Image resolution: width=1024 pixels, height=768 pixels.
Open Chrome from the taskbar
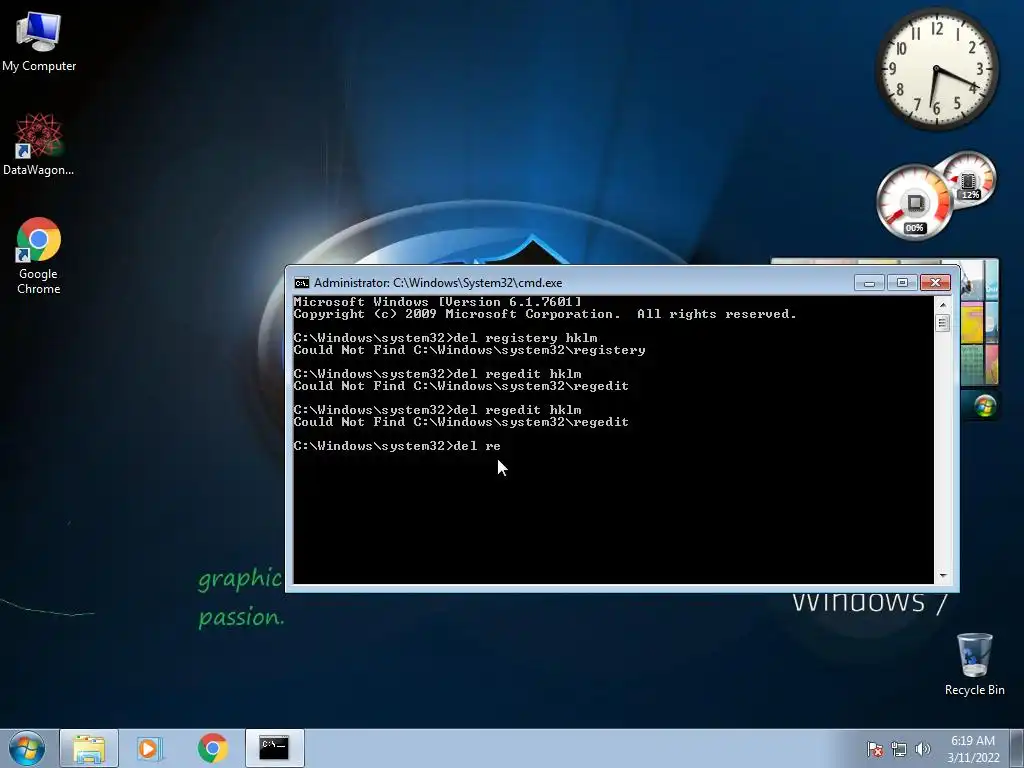212,748
